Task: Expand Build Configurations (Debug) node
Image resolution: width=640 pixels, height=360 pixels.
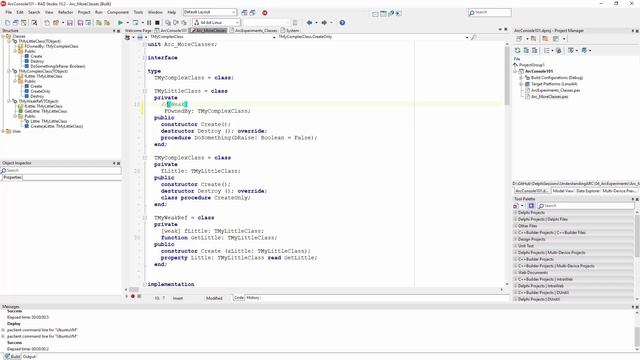Action: pyautogui.click(x=521, y=78)
